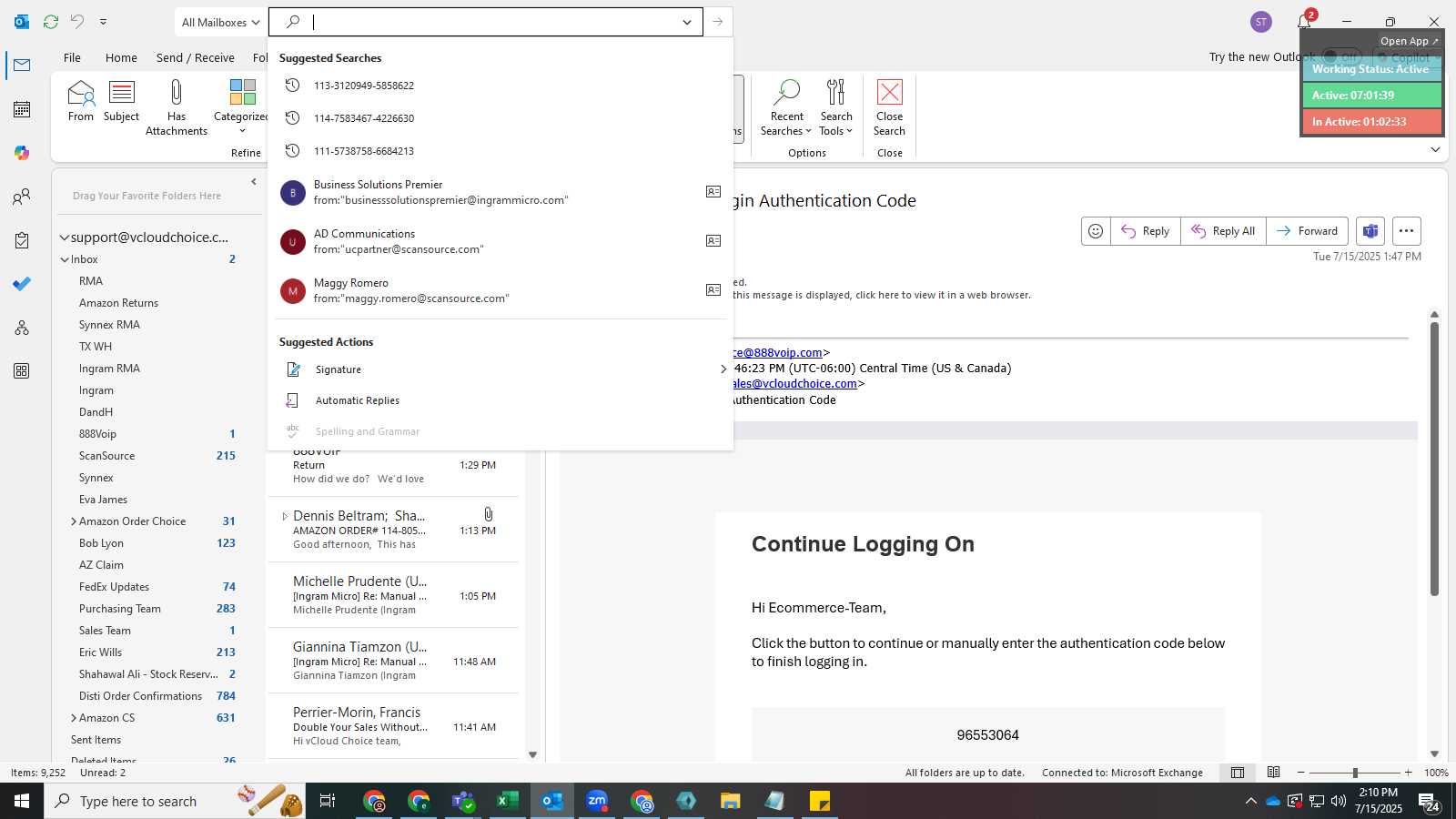Image resolution: width=1456 pixels, height=819 pixels.
Task: Click zoom in plus button
Action: tap(1409, 773)
